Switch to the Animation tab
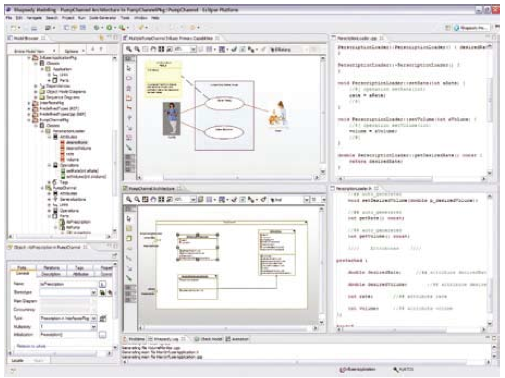Image resolution: width=505 pixels, height=378 pixels. [x=237, y=339]
